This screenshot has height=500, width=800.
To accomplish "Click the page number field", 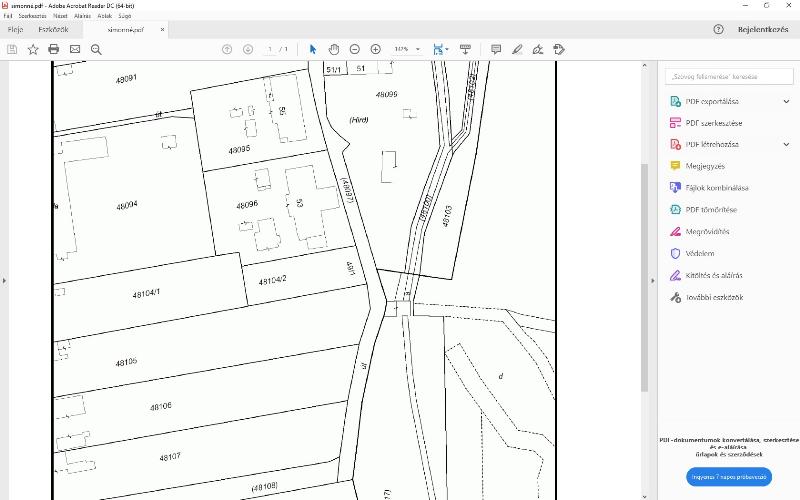I will tap(270, 49).
